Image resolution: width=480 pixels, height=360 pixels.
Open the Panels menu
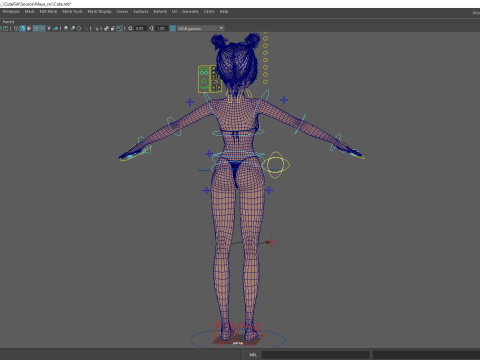(x=8, y=22)
